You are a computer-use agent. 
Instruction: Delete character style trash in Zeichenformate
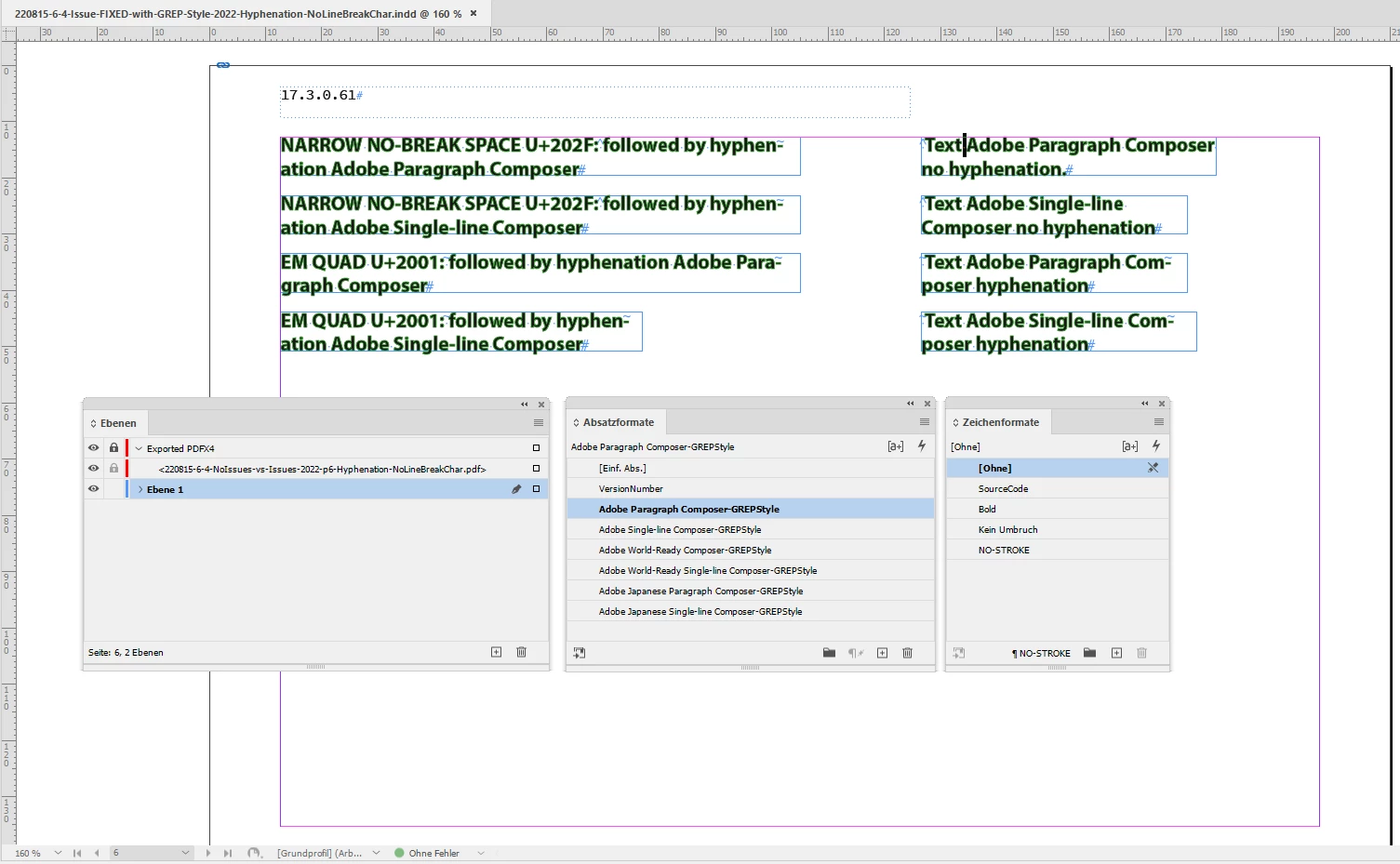[1141, 653]
